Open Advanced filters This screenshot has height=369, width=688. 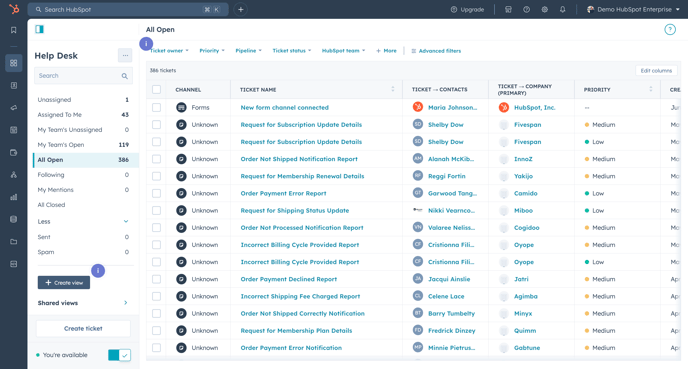436,51
